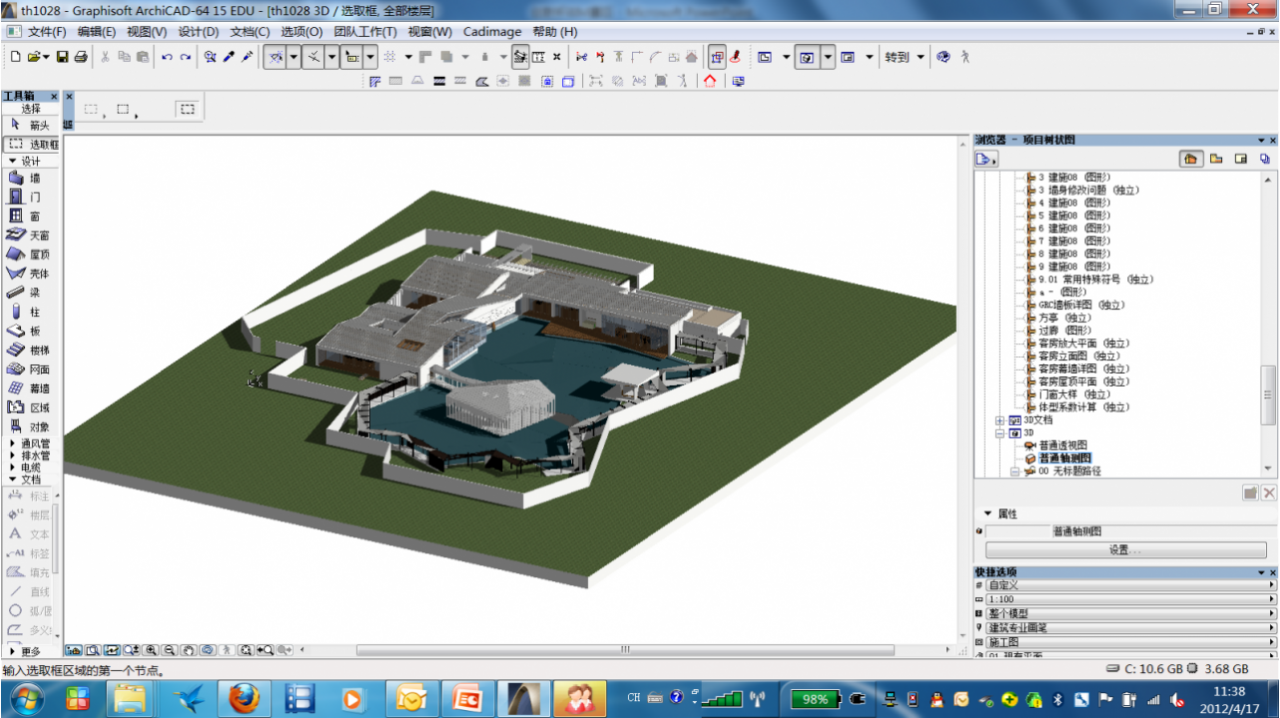The height and width of the screenshot is (718, 1280).
Task: Click the Undo arrow in toolbar
Action: [x=166, y=57]
